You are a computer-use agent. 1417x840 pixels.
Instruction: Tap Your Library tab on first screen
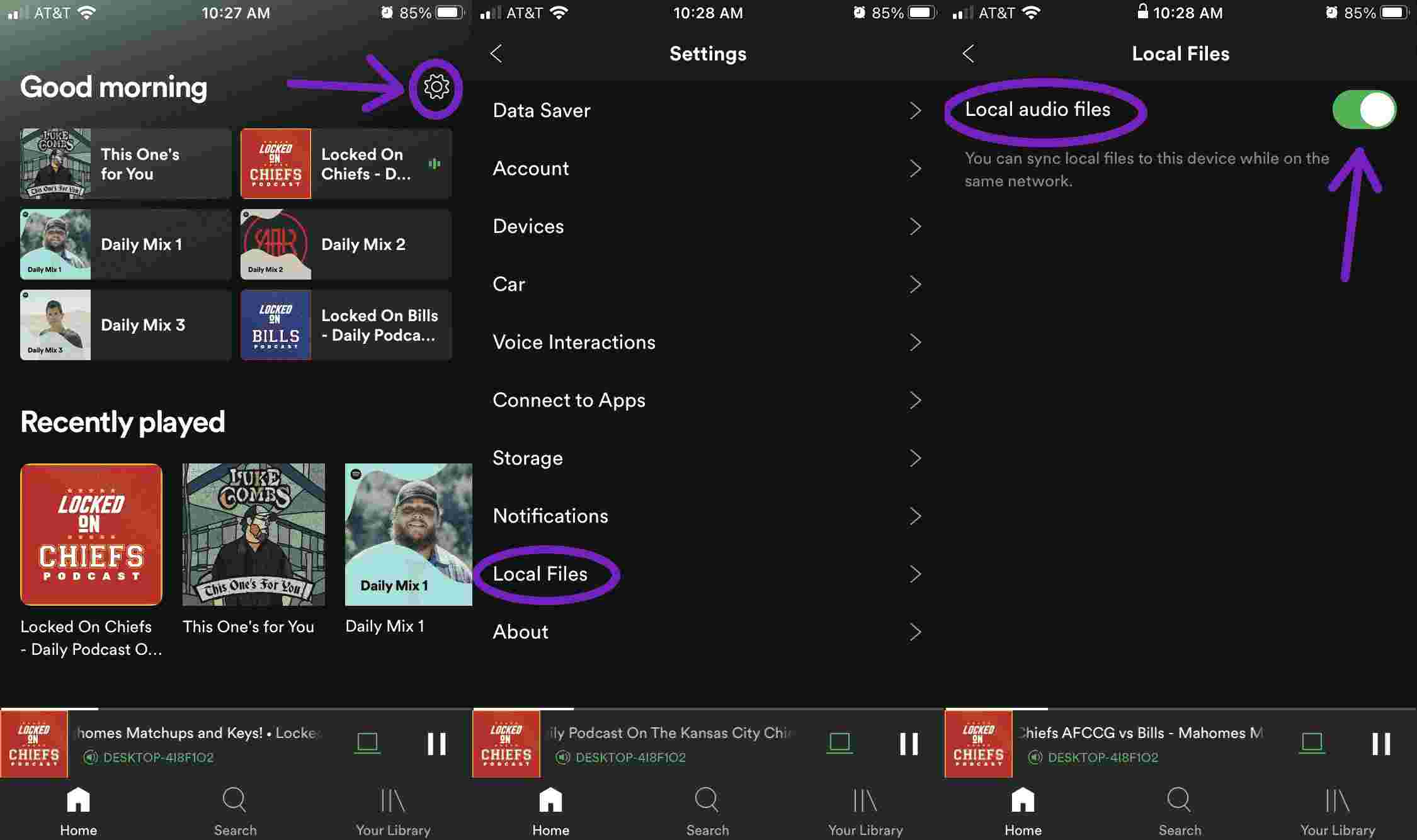pyautogui.click(x=393, y=812)
